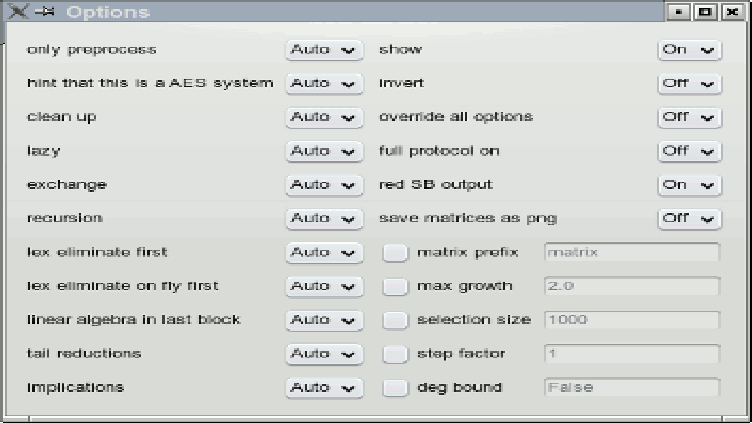Open the only preprocess dropdown

click(x=324, y=50)
